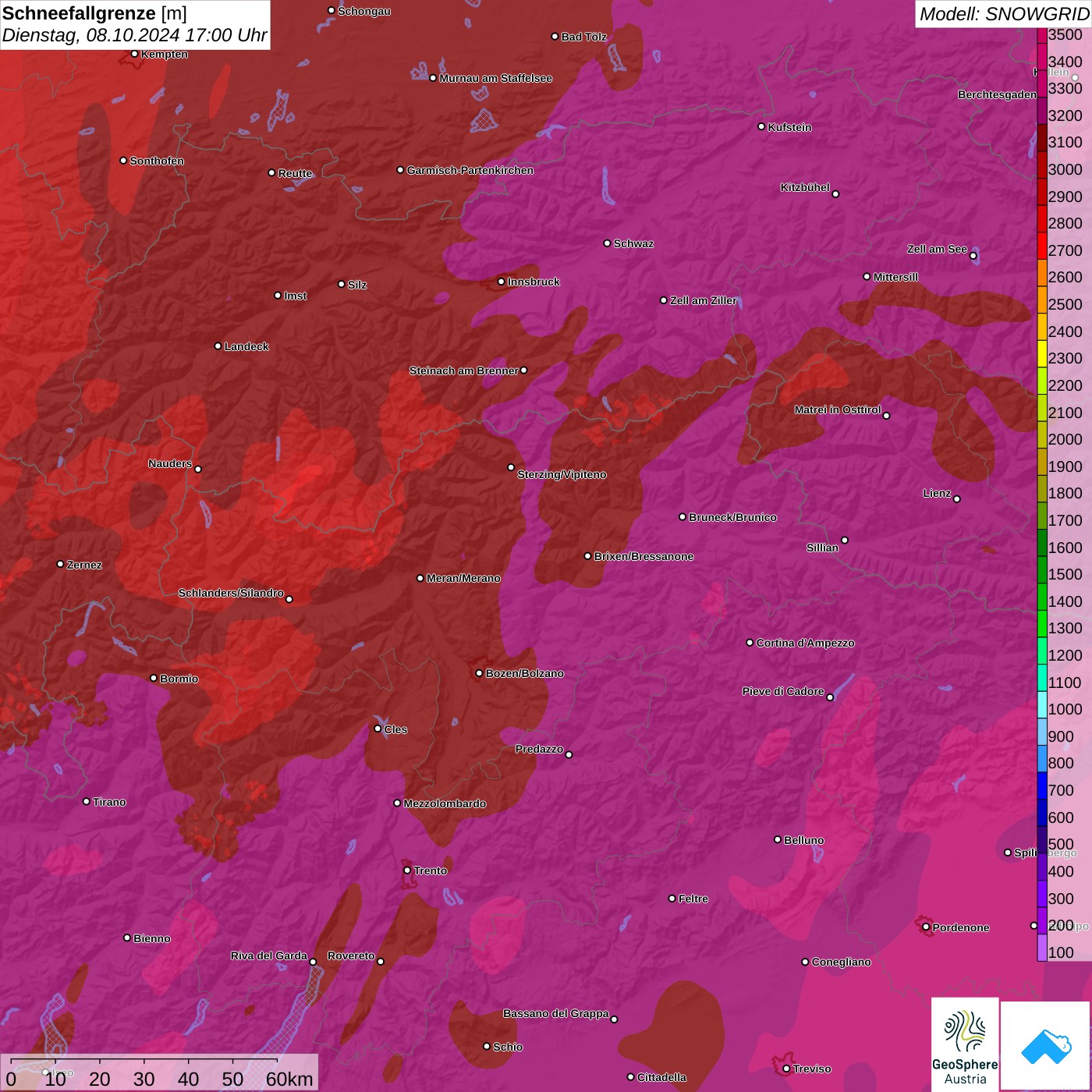This screenshot has width=1092, height=1092.
Task: Click the Tirano marker dot
Action: click(x=87, y=801)
